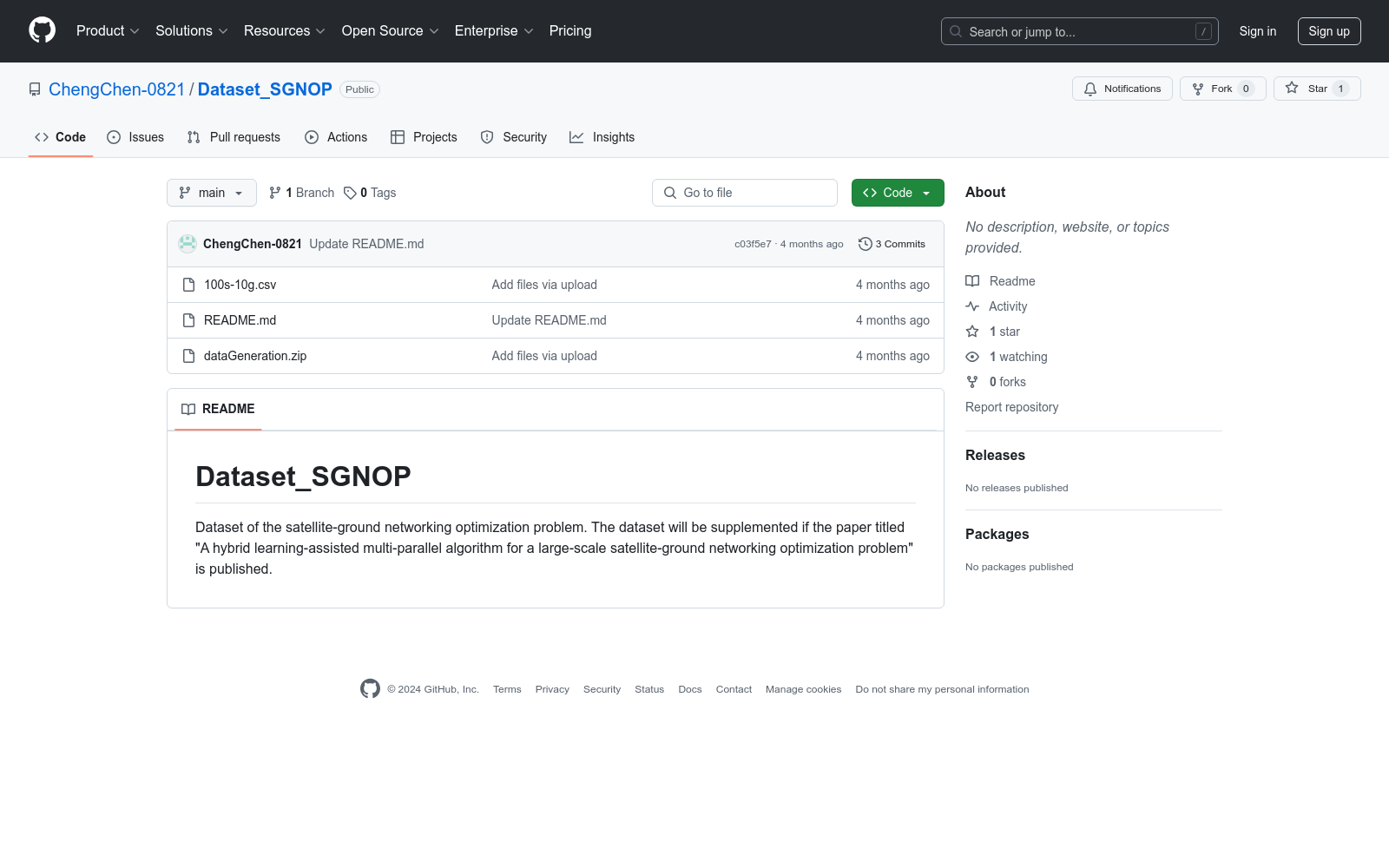The image size is (1389, 868).
Task: Click the ChengChen-0821 commit author avatar
Action: click(x=188, y=244)
